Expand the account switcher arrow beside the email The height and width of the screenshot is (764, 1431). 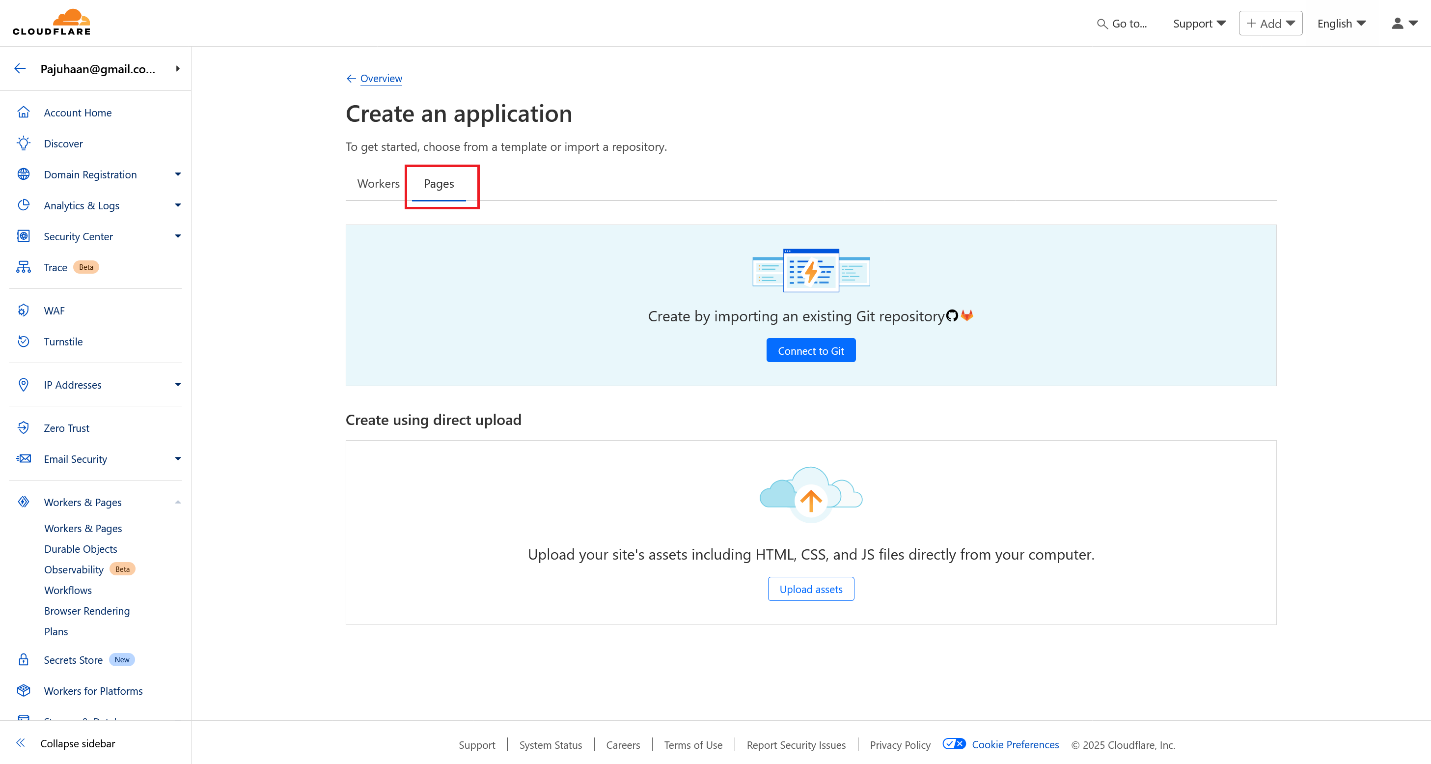pos(177,69)
